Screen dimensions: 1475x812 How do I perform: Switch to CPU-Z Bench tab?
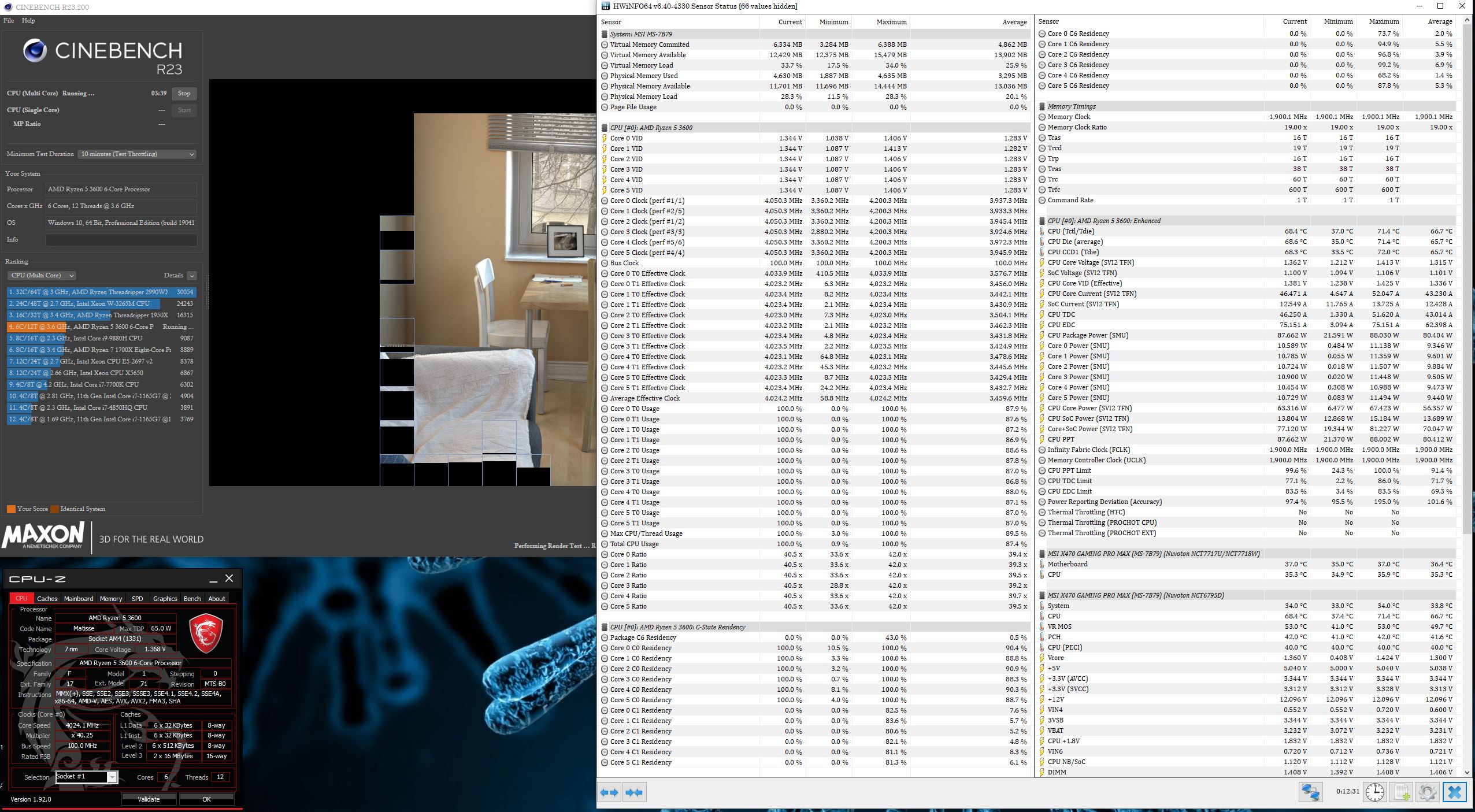pos(192,599)
